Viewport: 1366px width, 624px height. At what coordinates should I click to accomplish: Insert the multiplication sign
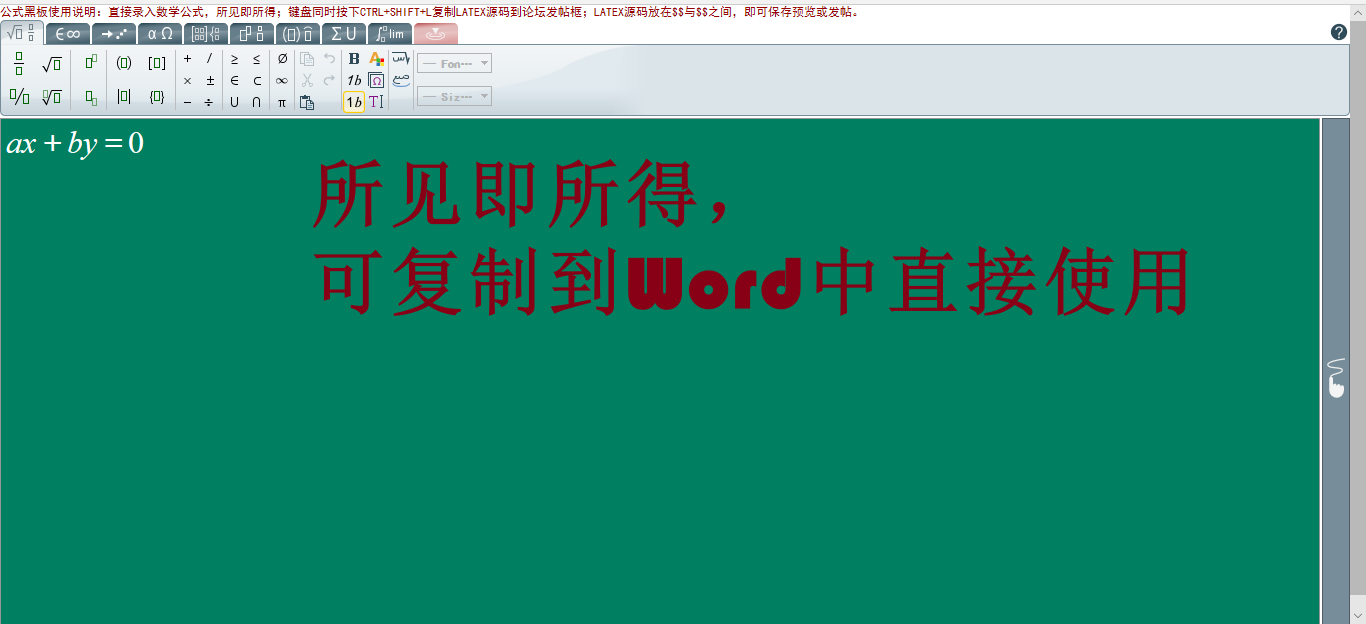[x=187, y=80]
